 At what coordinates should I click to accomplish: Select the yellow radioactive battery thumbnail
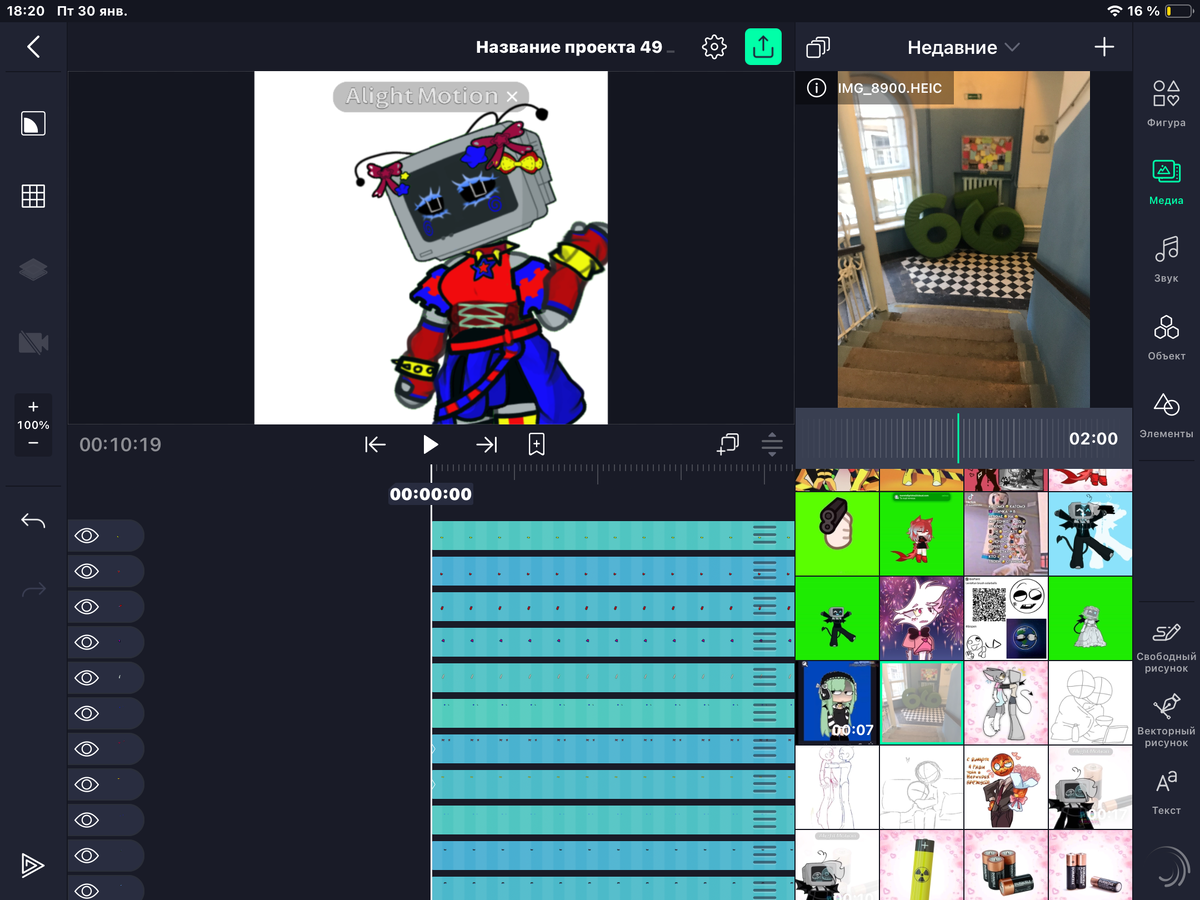(921, 865)
